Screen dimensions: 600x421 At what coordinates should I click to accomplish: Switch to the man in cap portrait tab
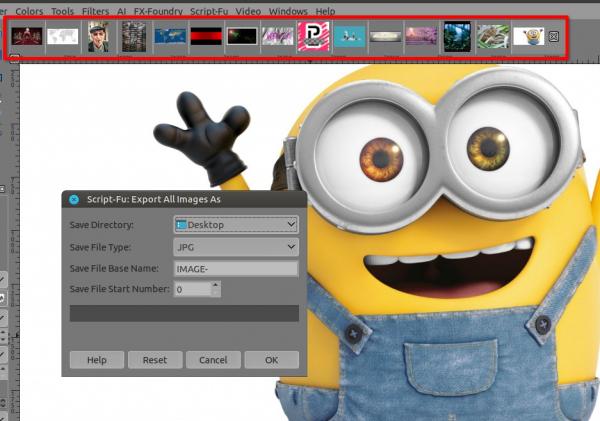98,36
